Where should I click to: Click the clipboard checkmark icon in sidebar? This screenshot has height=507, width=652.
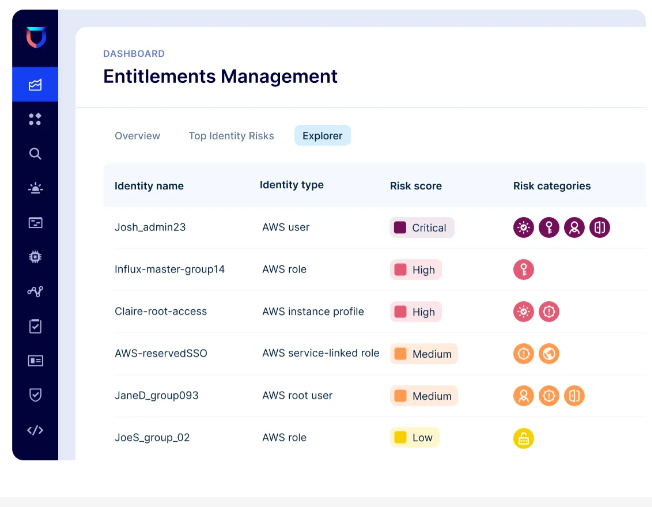(35, 326)
